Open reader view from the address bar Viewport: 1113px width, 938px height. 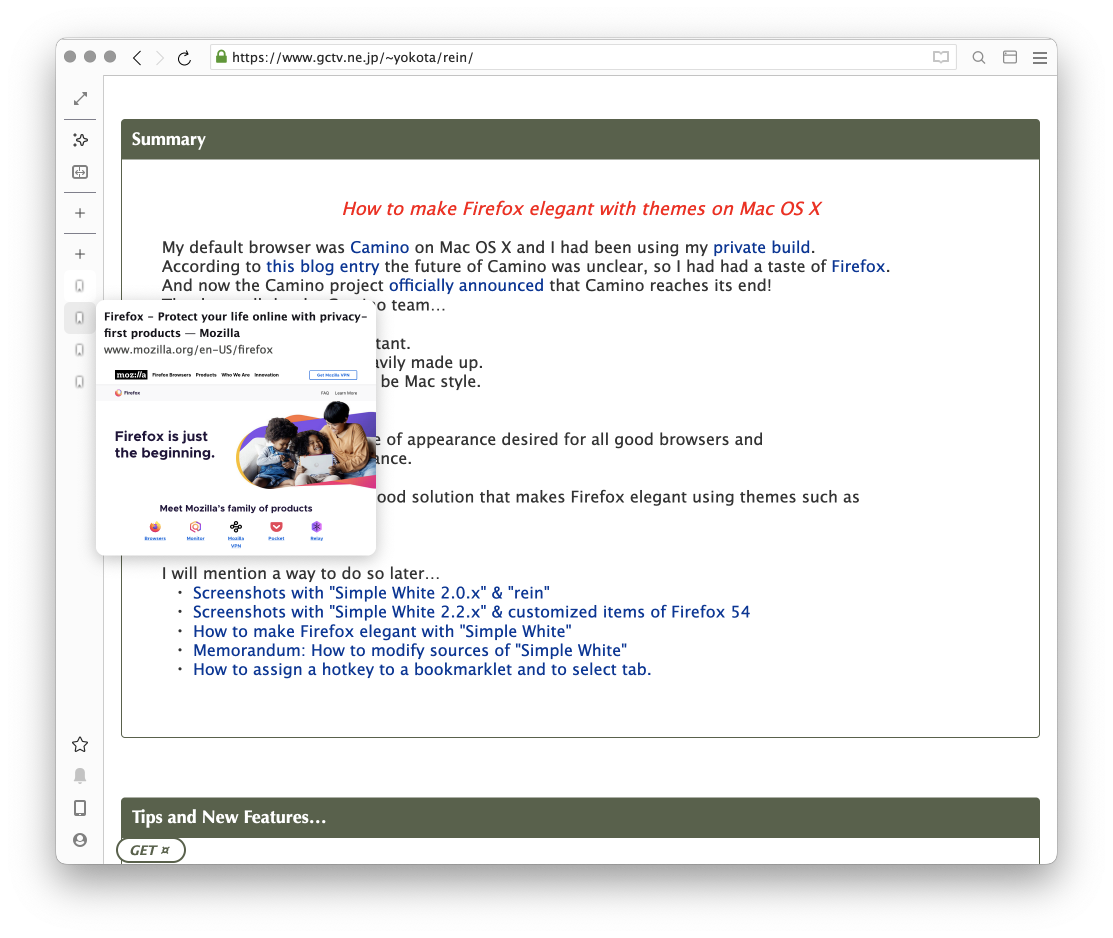tap(940, 58)
